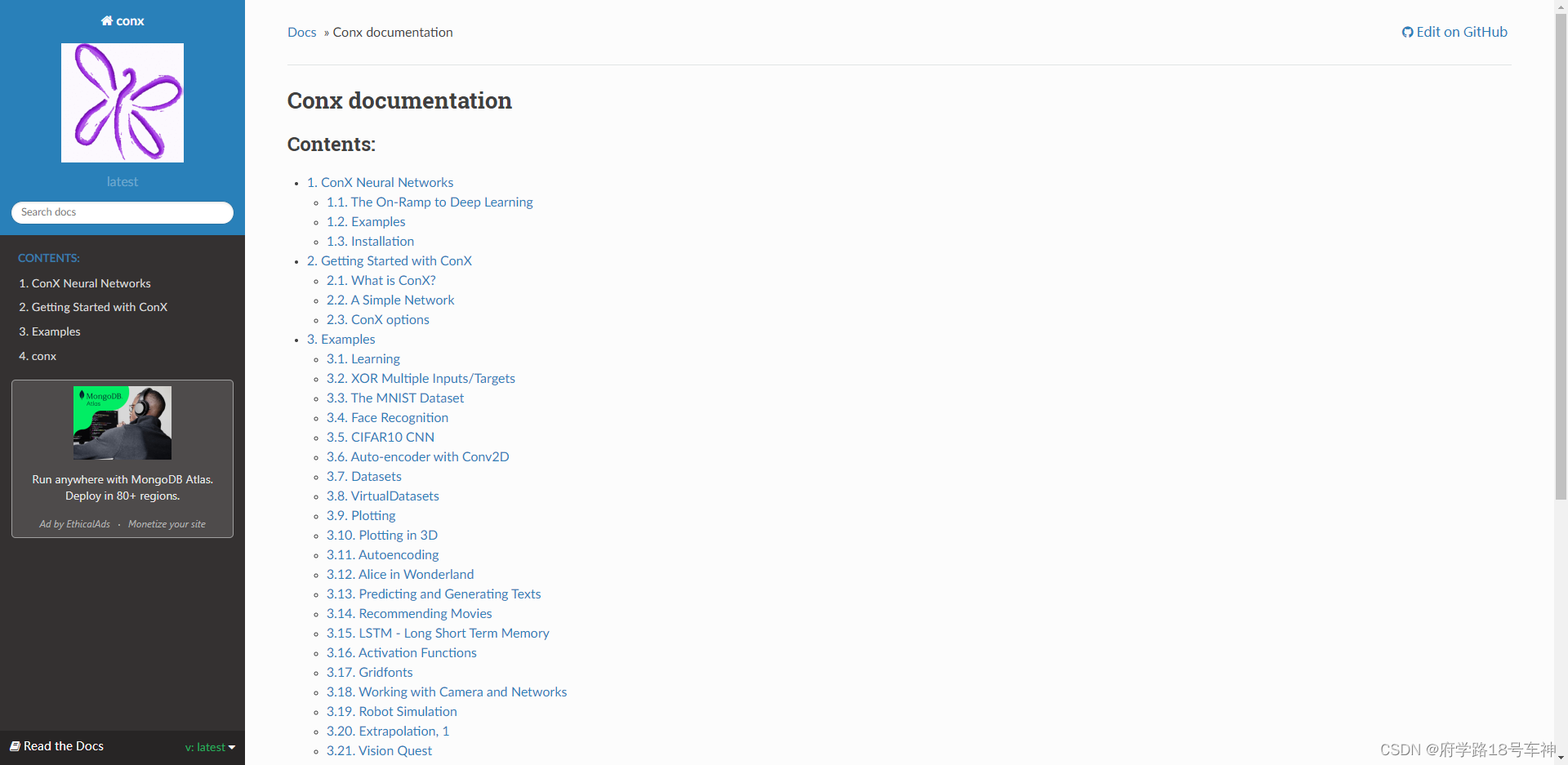Screen dimensions: 1568x765
Task: Open contents link 1. ConX Neural Networks
Action: click(x=380, y=183)
